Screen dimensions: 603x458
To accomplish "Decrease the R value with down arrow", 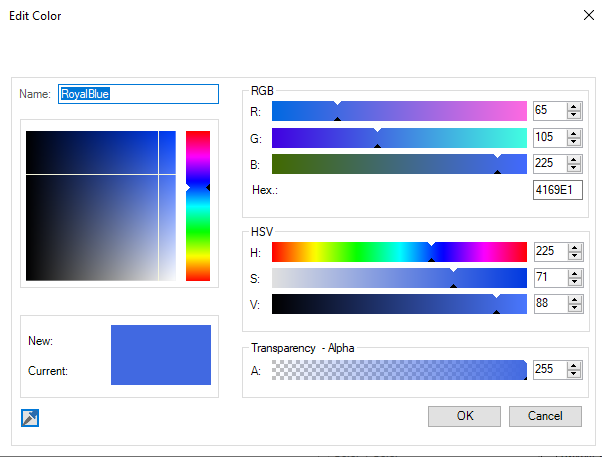I will tap(573, 115).
